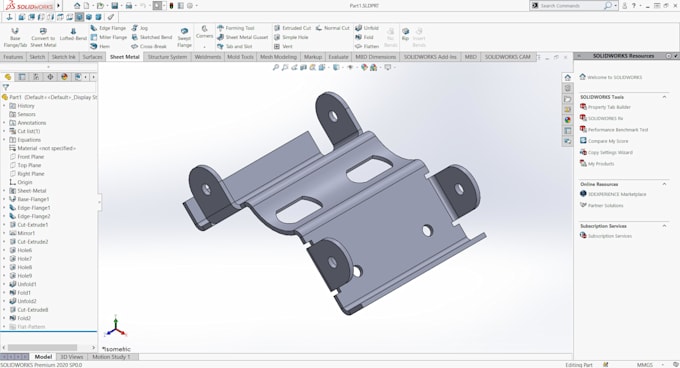Screen dimensions: 680x368
Task: Open the Corners dropdown
Action: [x=204, y=47]
